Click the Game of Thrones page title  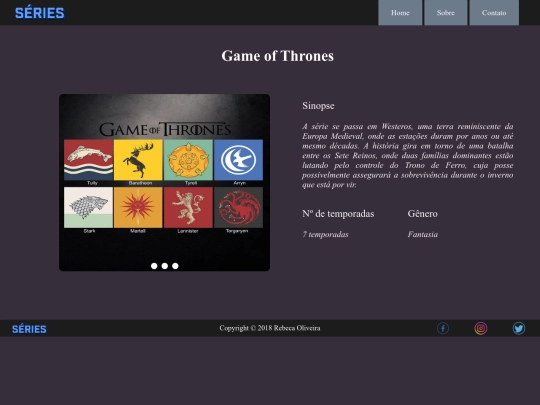(278, 56)
